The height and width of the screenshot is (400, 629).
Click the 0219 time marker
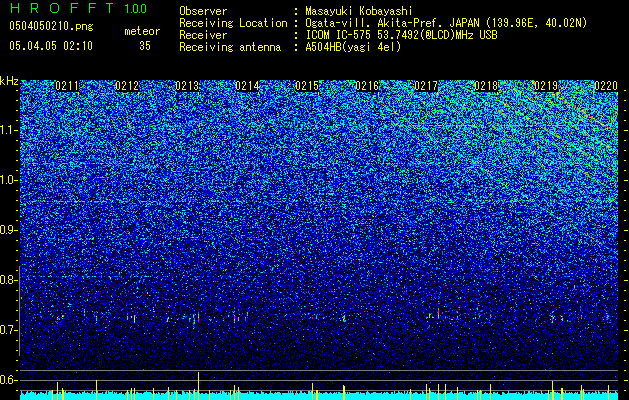[546, 86]
